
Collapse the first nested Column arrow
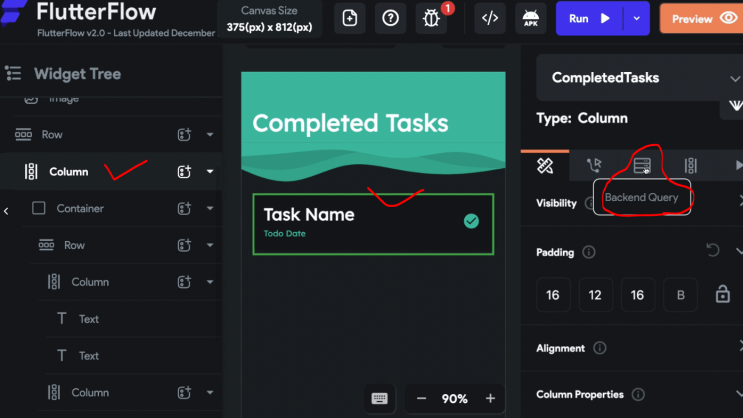point(210,282)
